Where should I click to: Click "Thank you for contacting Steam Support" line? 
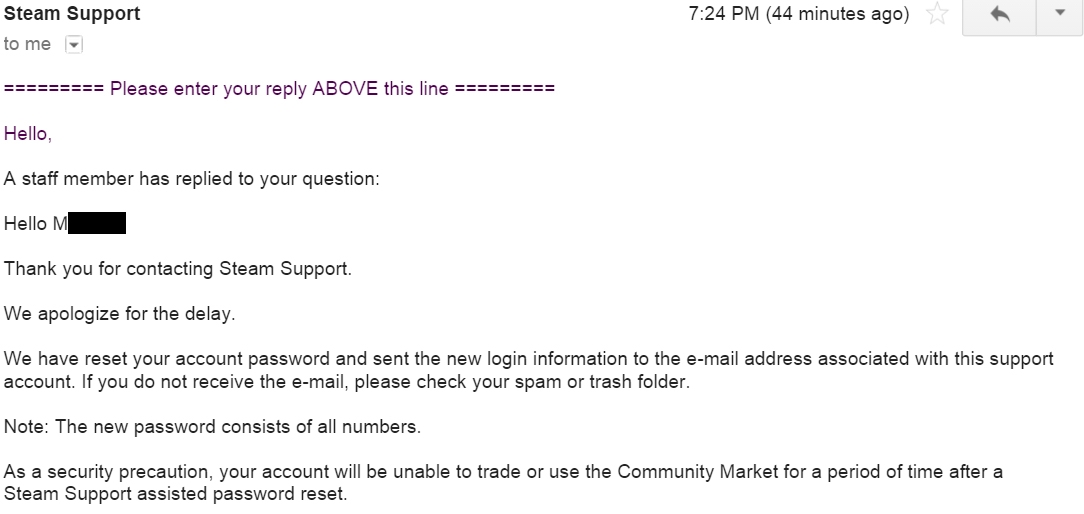(x=178, y=269)
